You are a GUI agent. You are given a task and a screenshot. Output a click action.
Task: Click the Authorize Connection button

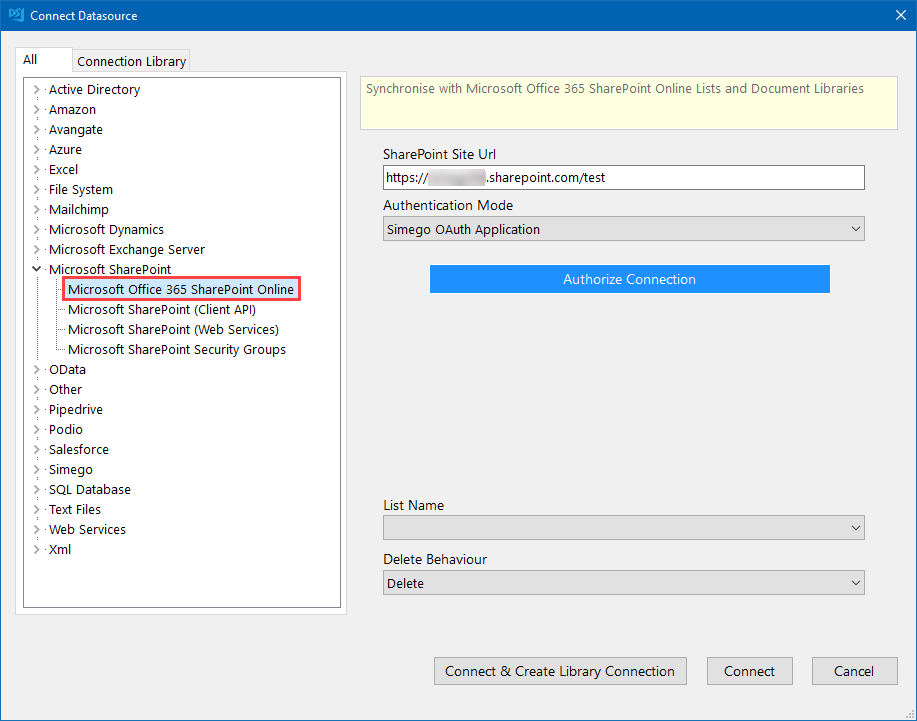point(629,279)
